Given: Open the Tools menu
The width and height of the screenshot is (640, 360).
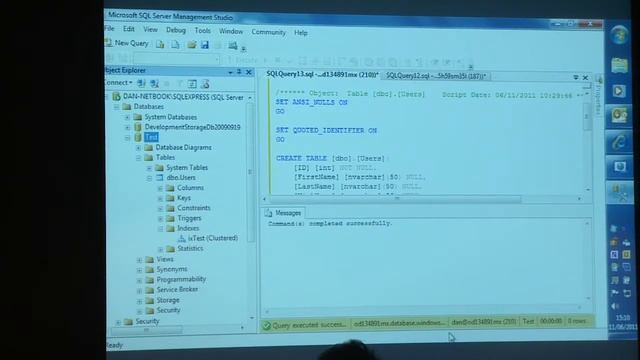Looking at the screenshot, I should tap(202, 31).
